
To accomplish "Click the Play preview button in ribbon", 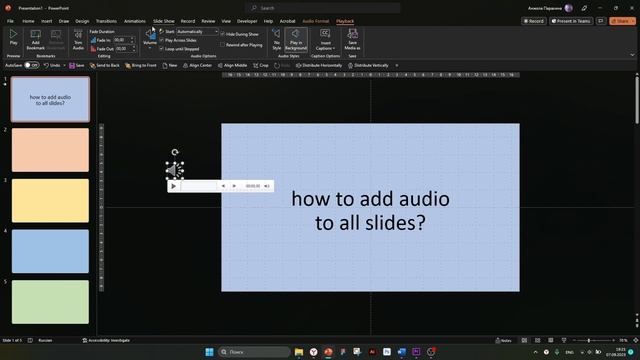I will (13, 38).
